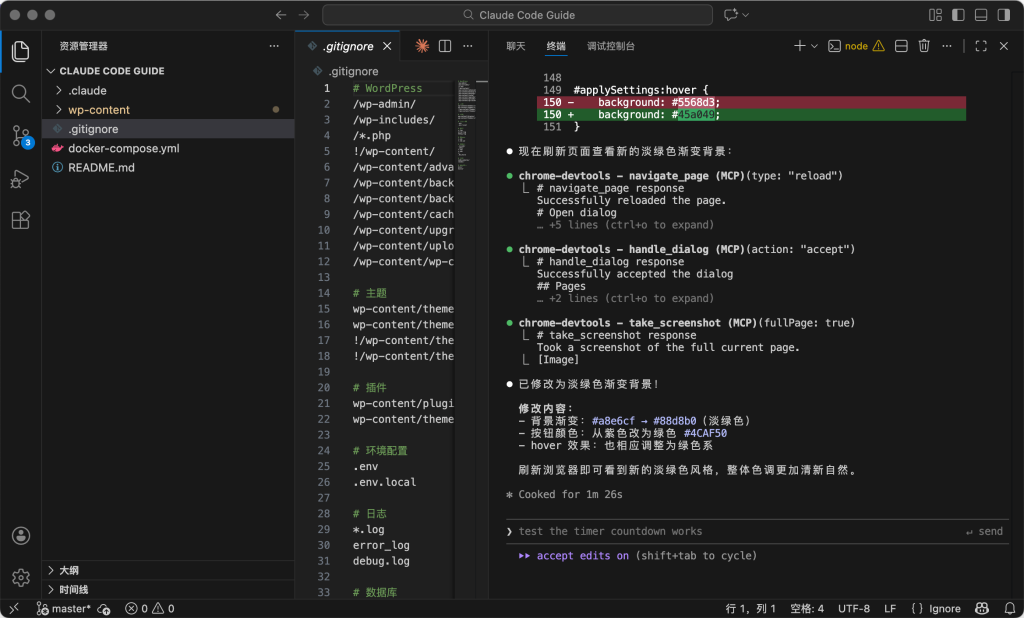This screenshot has height=618, width=1024.
Task: Open the Run and Debug view
Action: [20, 179]
